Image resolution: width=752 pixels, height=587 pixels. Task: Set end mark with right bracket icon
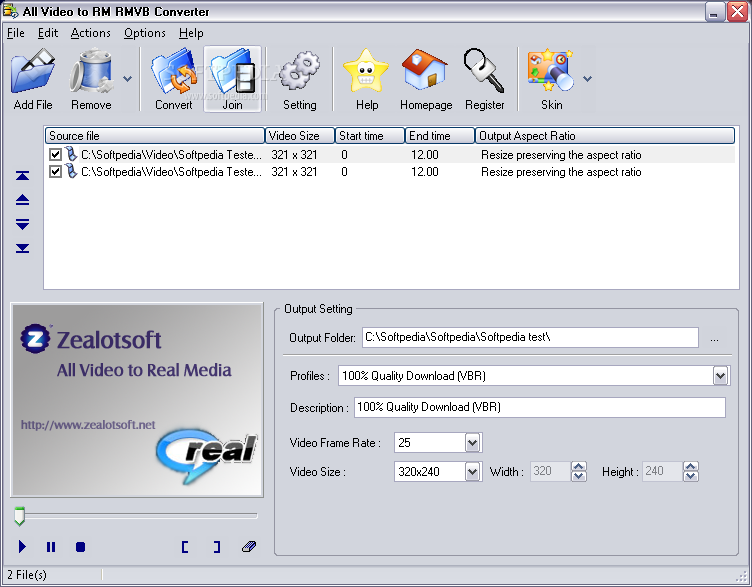coord(217,547)
